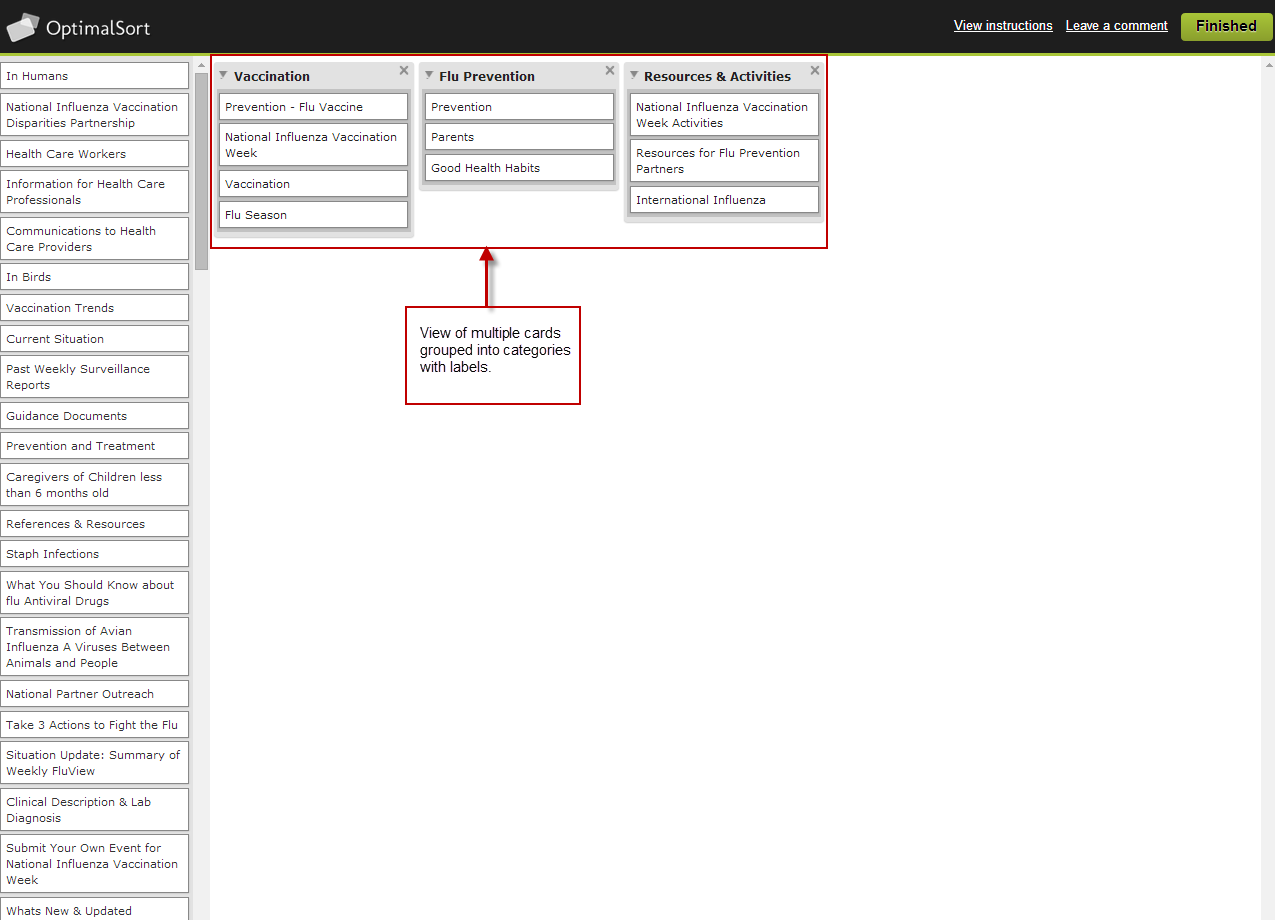The height and width of the screenshot is (920, 1275).
Task: Collapse the Resources & Activities category triangle
Action: coord(634,75)
